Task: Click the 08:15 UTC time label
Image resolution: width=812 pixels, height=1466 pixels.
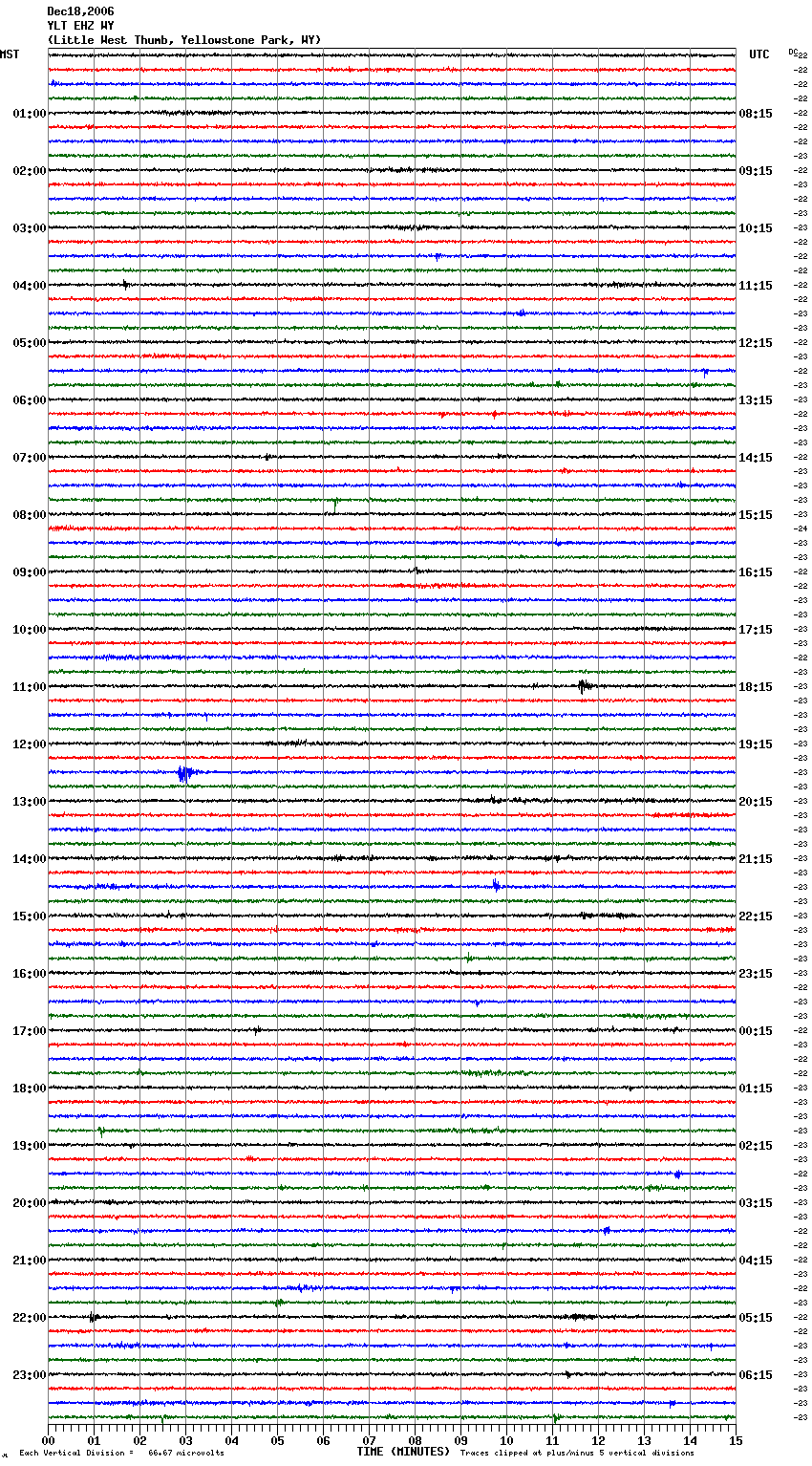Action: tap(756, 114)
